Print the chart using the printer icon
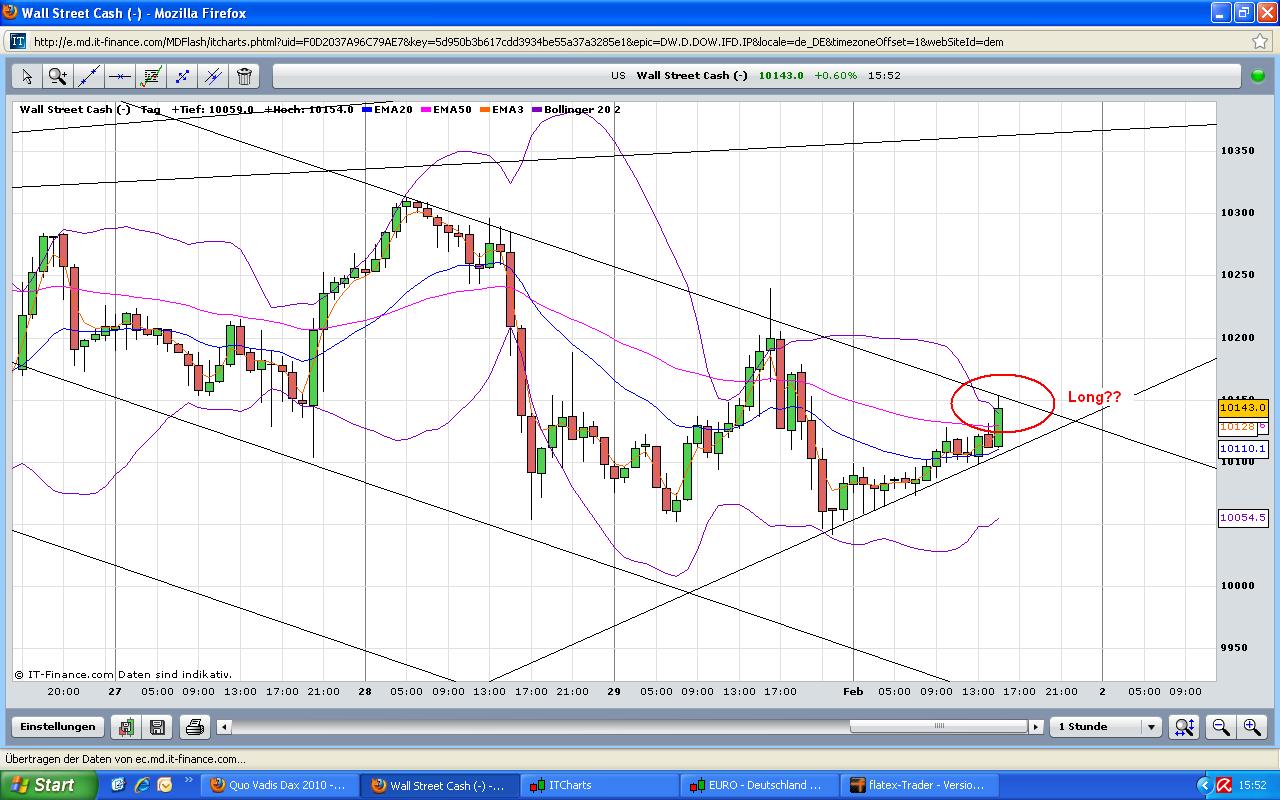Screen dimensions: 1280x800 click(x=195, y=727)
